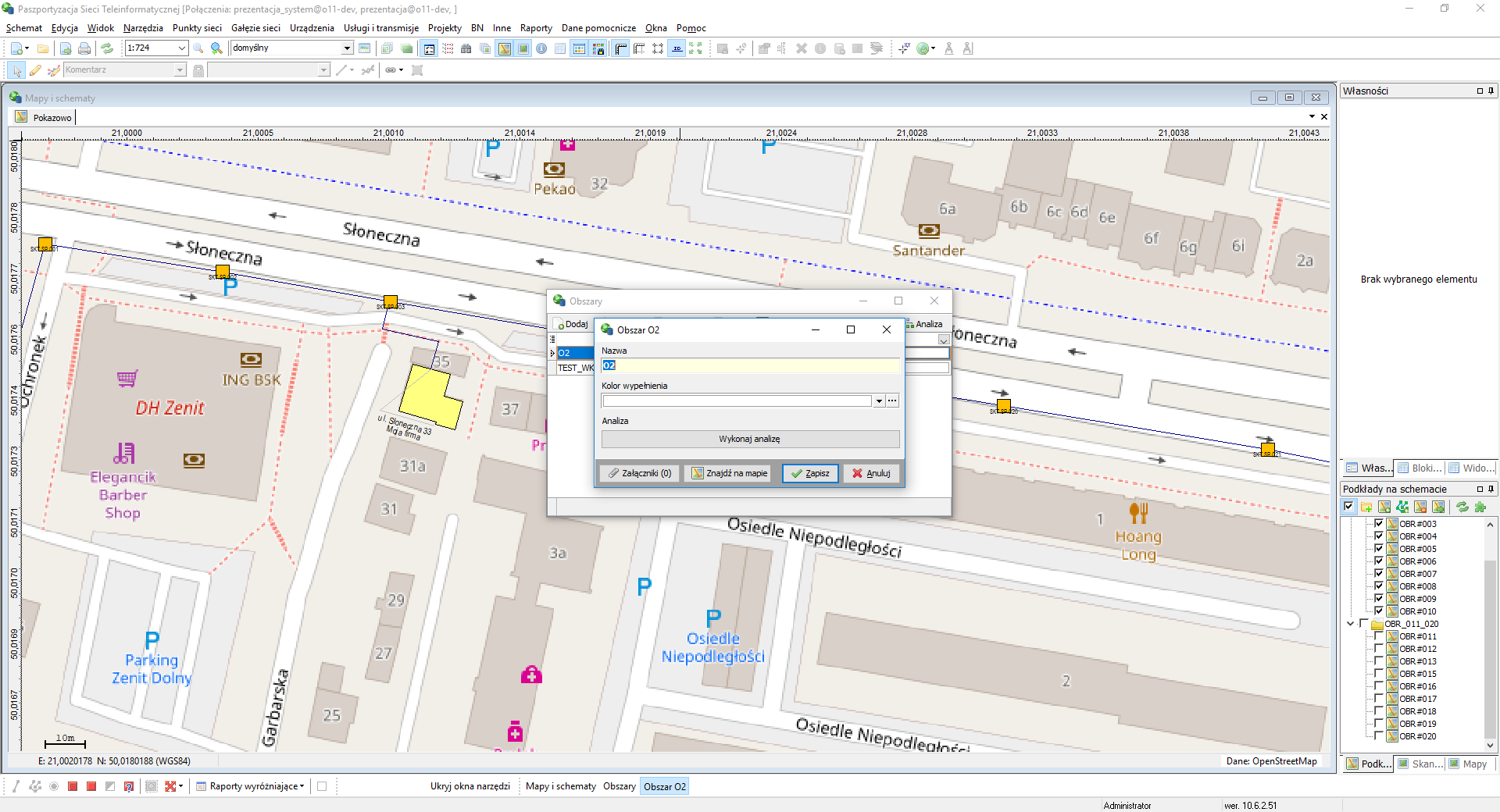Image resolution: width=1500 pixels, height=812 pixels.
Task: Open the Schemat menu
Action: pos(24,28)
